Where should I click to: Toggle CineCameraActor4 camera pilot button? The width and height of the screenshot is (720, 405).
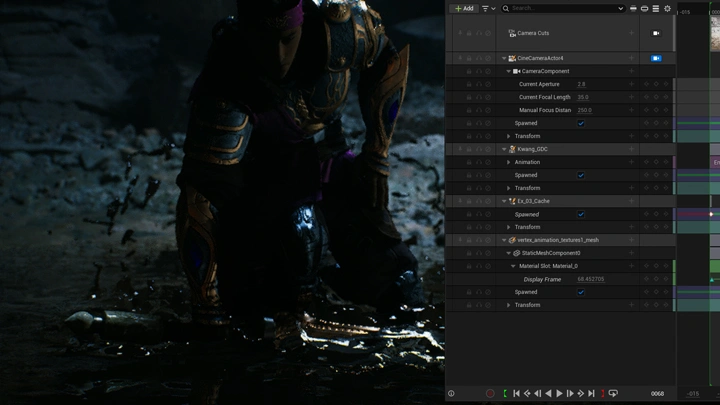tap(656, 58)
